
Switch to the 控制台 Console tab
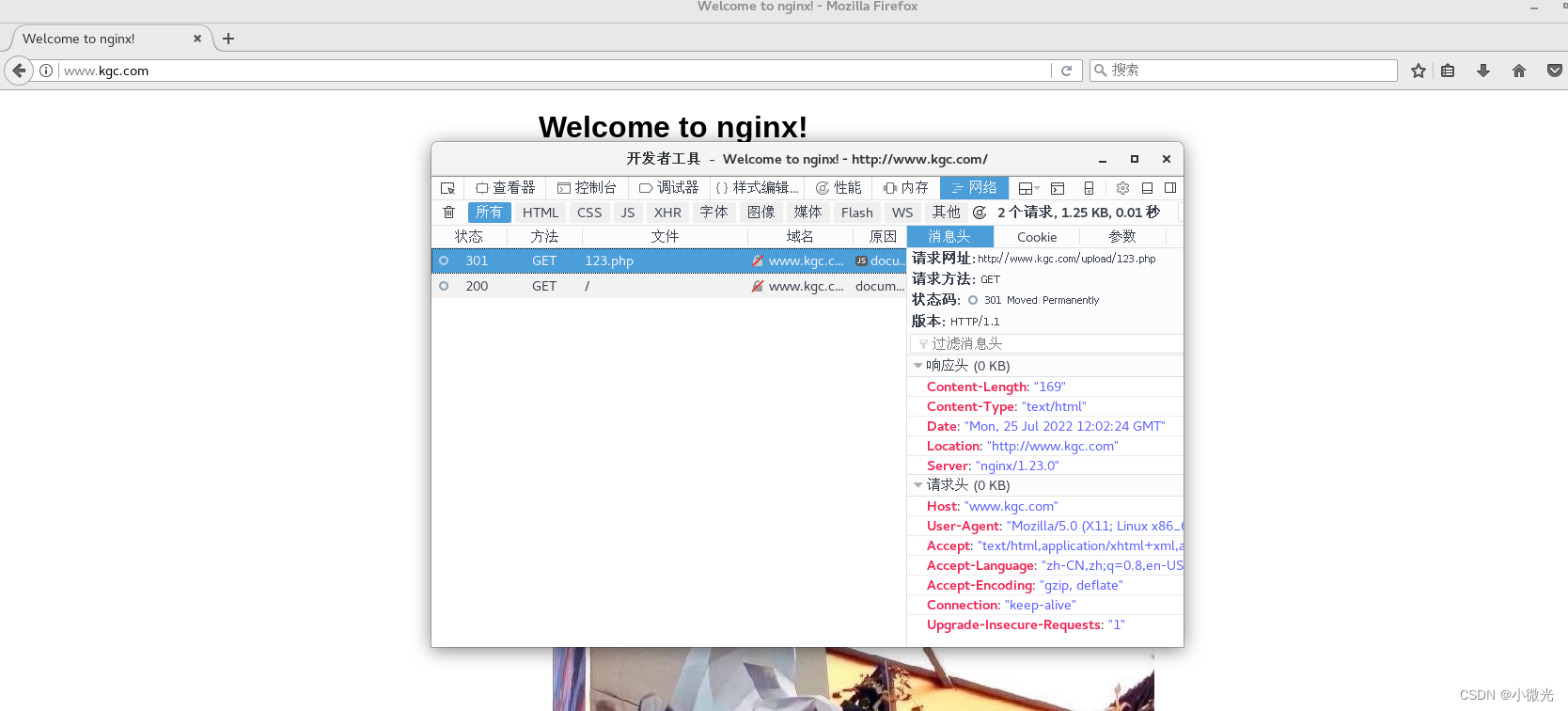tap(588, 188)
